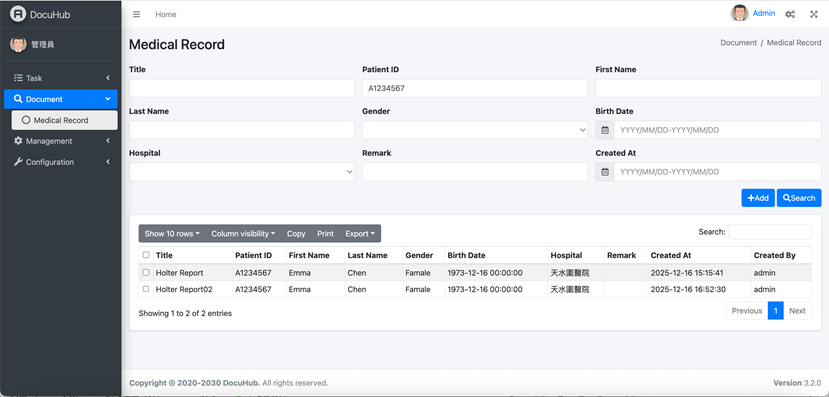This screenshot has height=397, width=829.
Task: Click the Add button
Action: 758,198
